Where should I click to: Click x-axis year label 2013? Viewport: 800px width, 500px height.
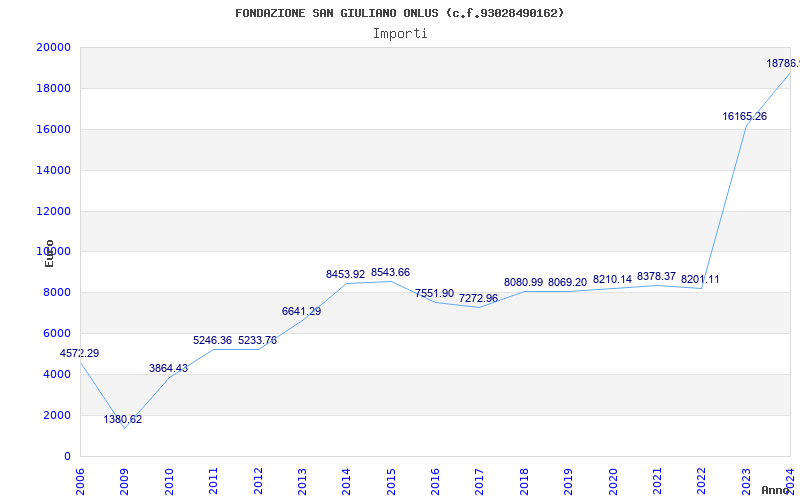point(302,481)
